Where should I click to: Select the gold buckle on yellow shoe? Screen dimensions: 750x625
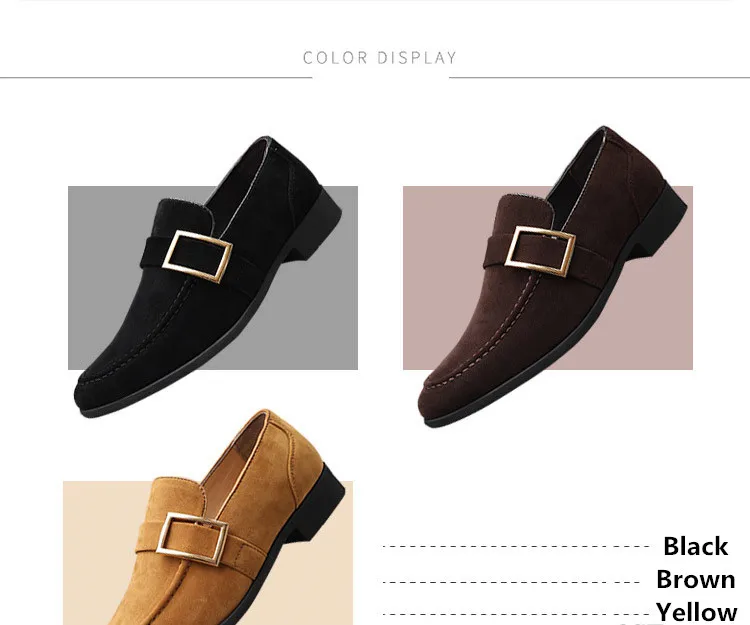pos(192,539)
